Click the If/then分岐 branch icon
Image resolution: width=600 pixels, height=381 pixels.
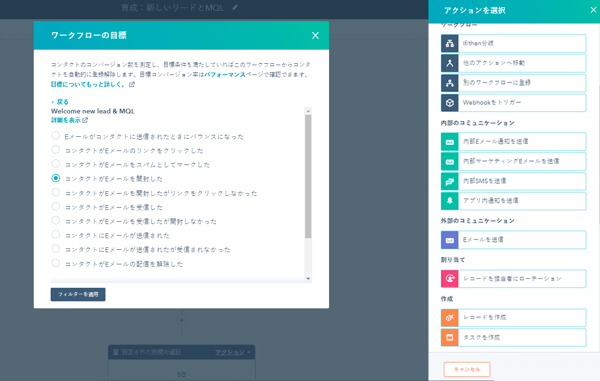(450, 43)
